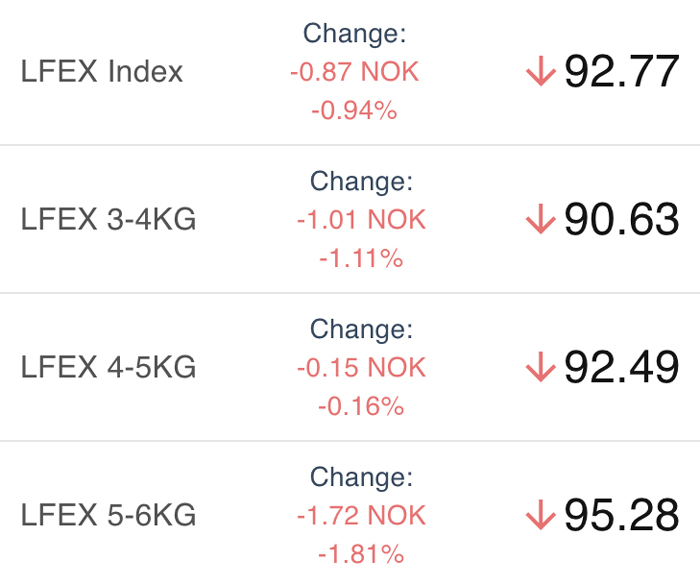Click the -0.94% percentage change

[x=355, y=110]
